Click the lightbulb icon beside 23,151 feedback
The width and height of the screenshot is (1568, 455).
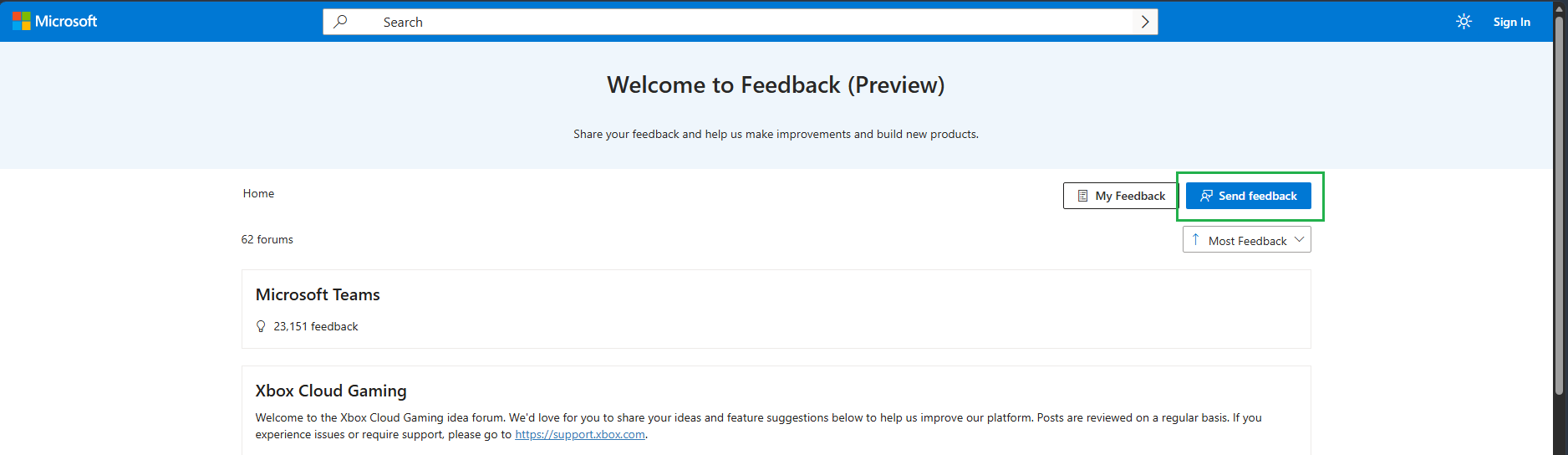coord(261,326)
